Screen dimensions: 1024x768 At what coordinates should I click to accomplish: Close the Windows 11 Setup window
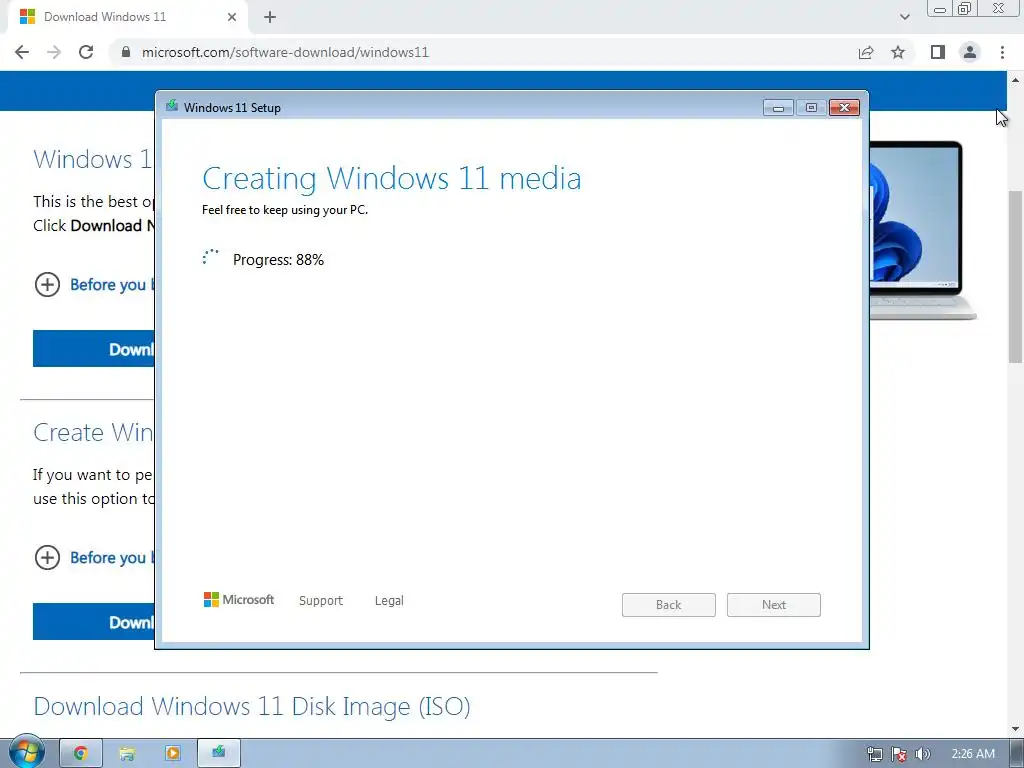point(844,108)
